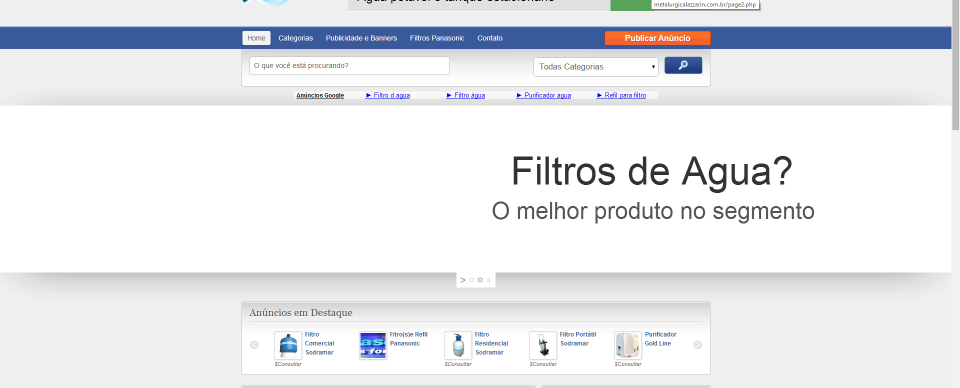Open the Filtro Residencial Sodramar thumbnail

click(x=458, y=345)
